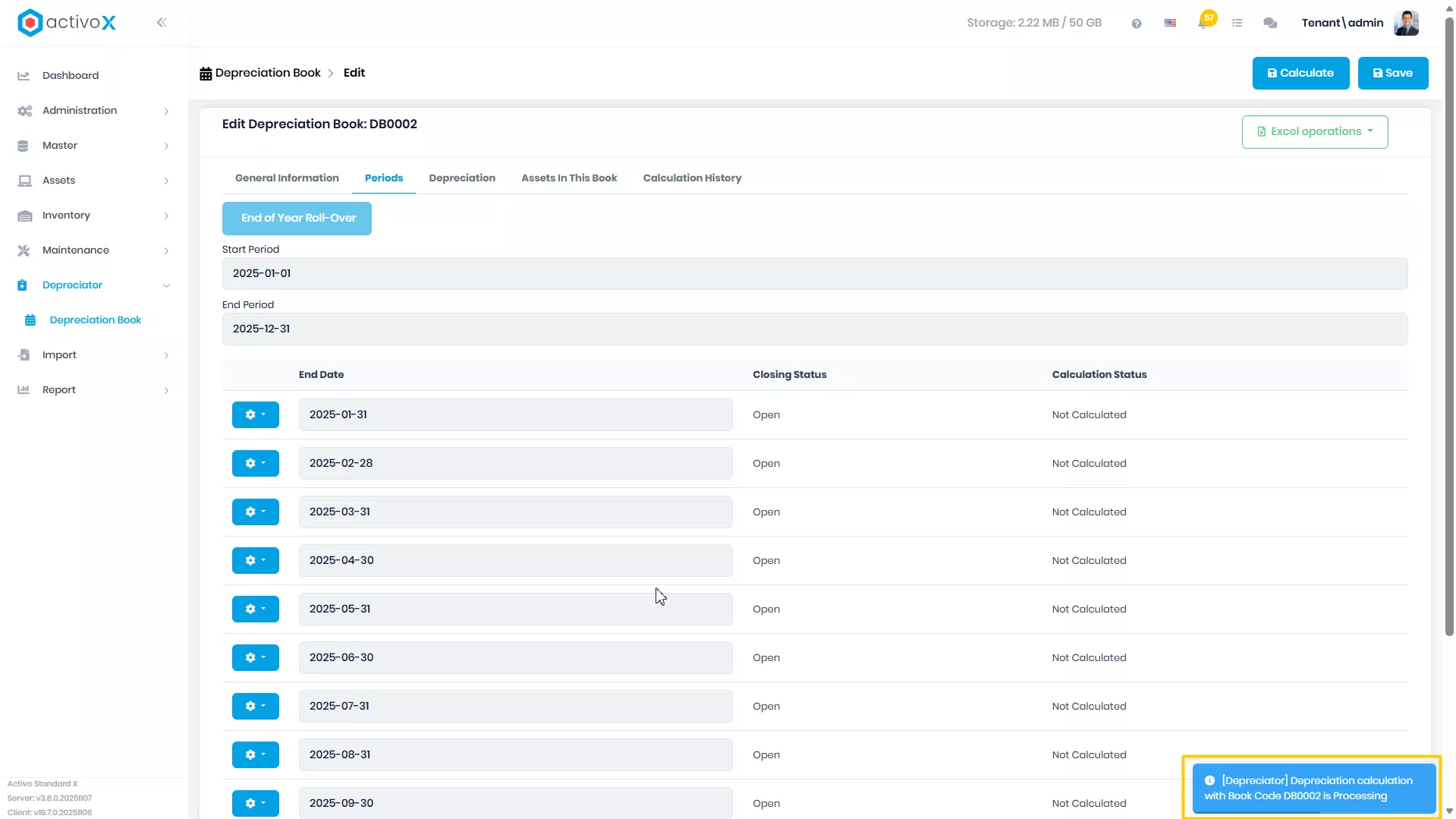Go to Depreciation Book breadcrumb link
Viewport: 1456px width, 819px height.
[x=268, y=73]
